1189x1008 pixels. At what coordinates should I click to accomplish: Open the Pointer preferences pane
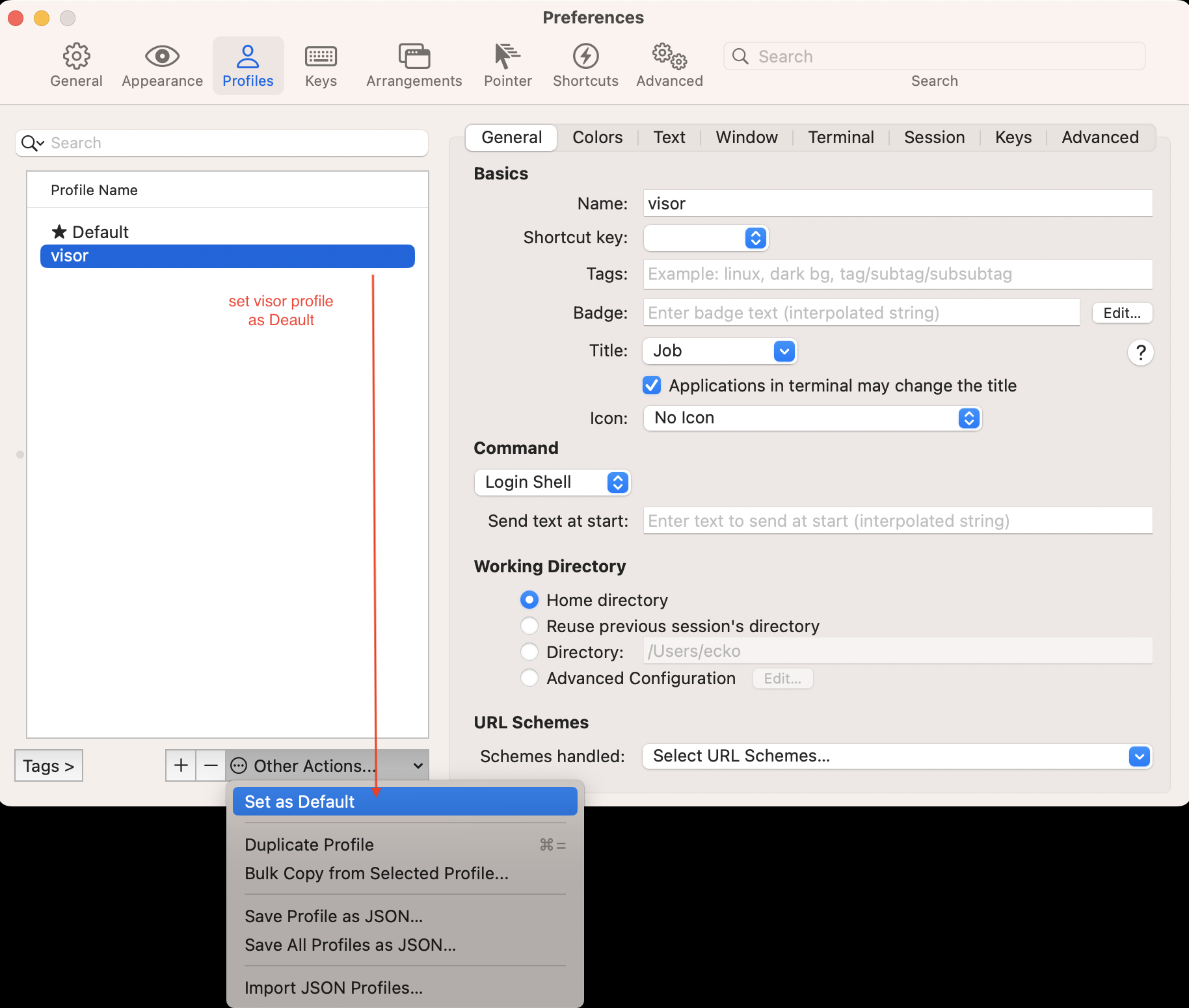point(508,66)
